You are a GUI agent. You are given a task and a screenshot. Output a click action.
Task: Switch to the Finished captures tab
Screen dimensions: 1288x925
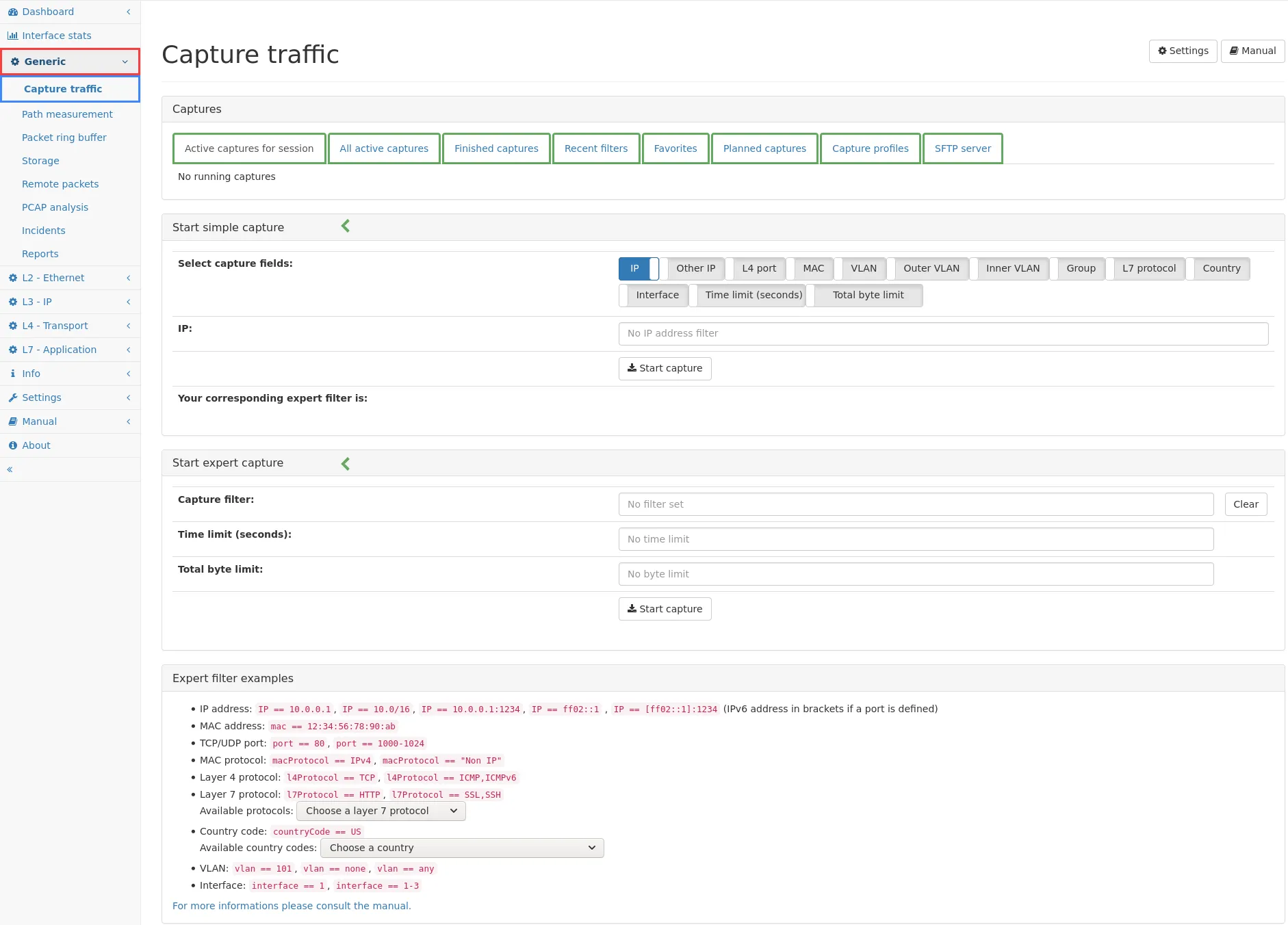[x=496, y=148]
